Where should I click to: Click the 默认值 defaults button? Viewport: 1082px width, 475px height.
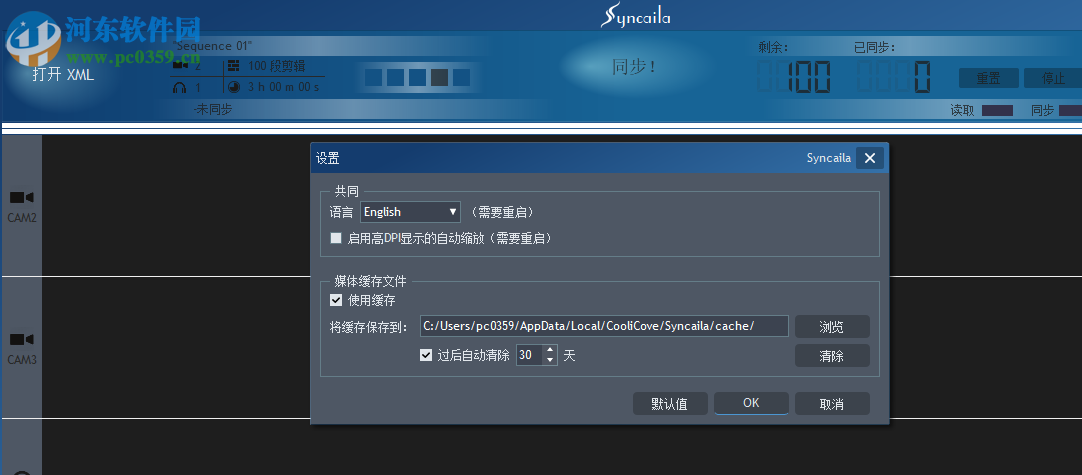[670, 404]
